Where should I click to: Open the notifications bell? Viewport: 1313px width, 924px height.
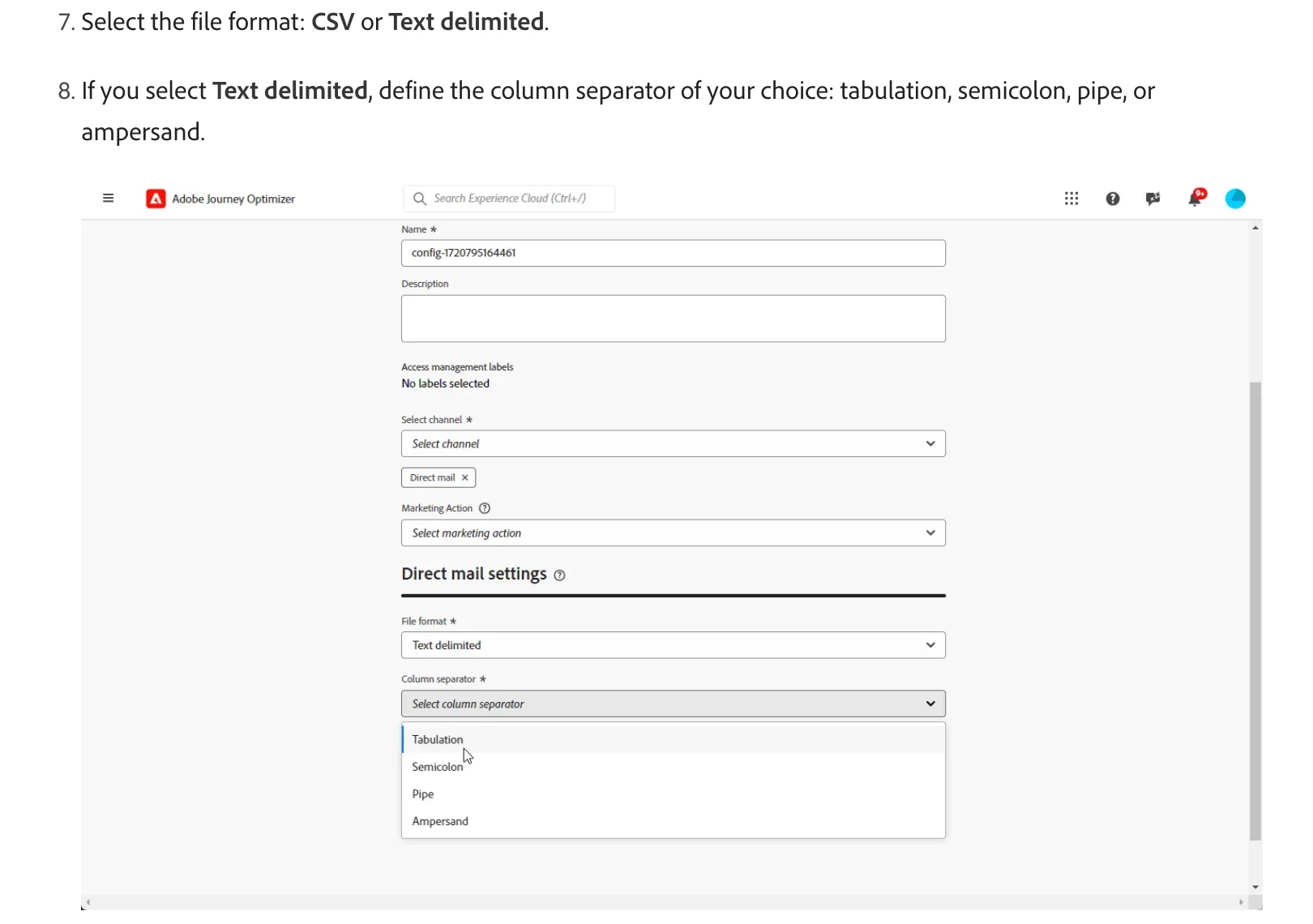tap(1195, 199)
